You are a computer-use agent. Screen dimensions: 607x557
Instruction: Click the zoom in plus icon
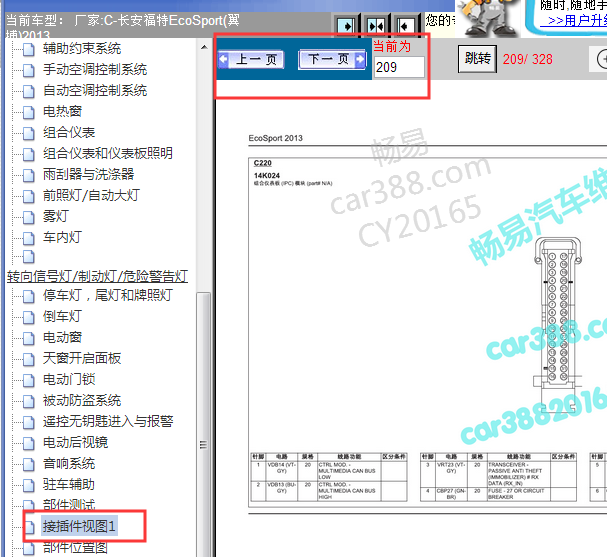point(600,59)
